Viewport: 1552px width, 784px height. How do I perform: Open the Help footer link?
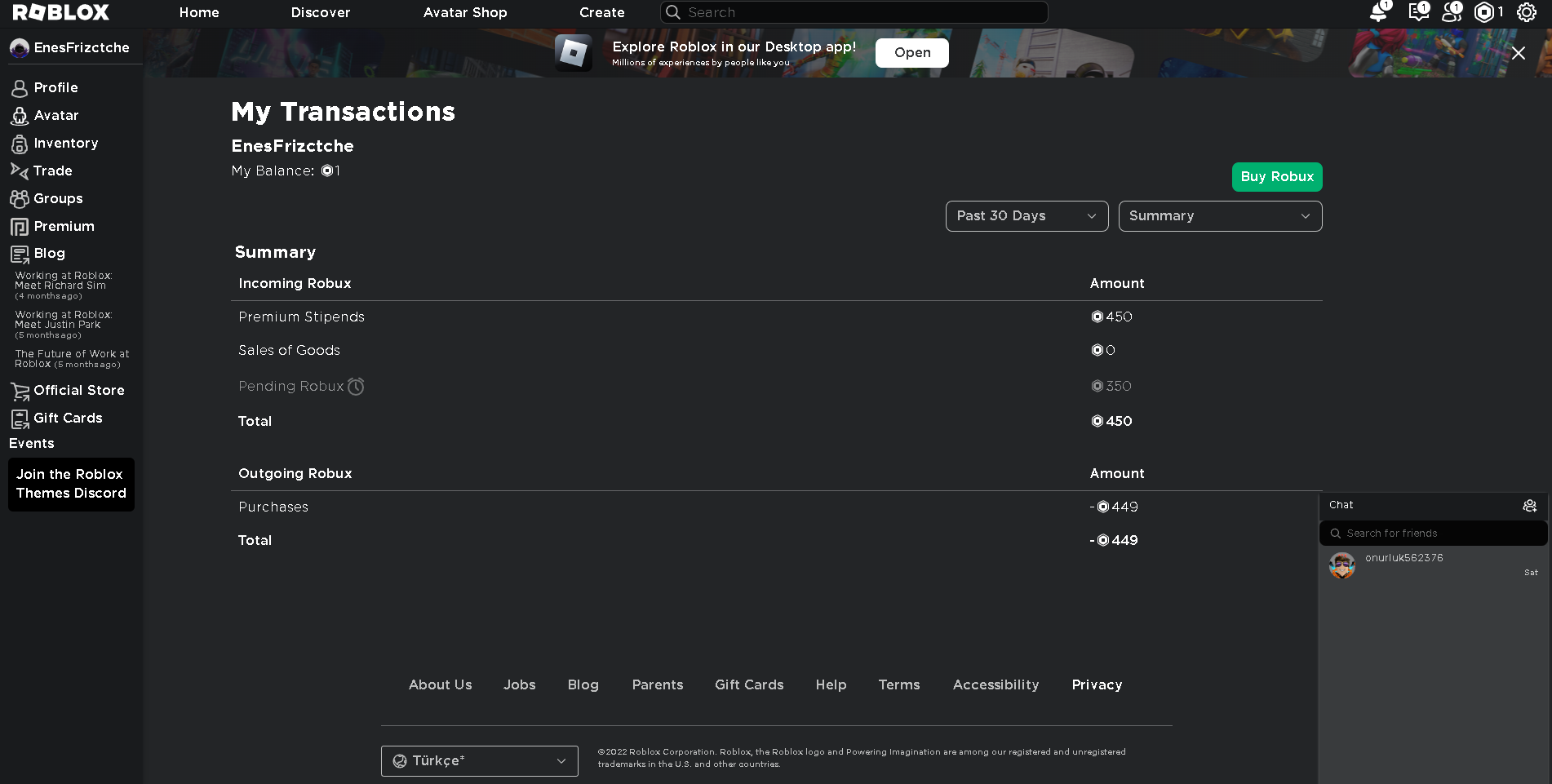pyautogui.click(x=831, y=685)
